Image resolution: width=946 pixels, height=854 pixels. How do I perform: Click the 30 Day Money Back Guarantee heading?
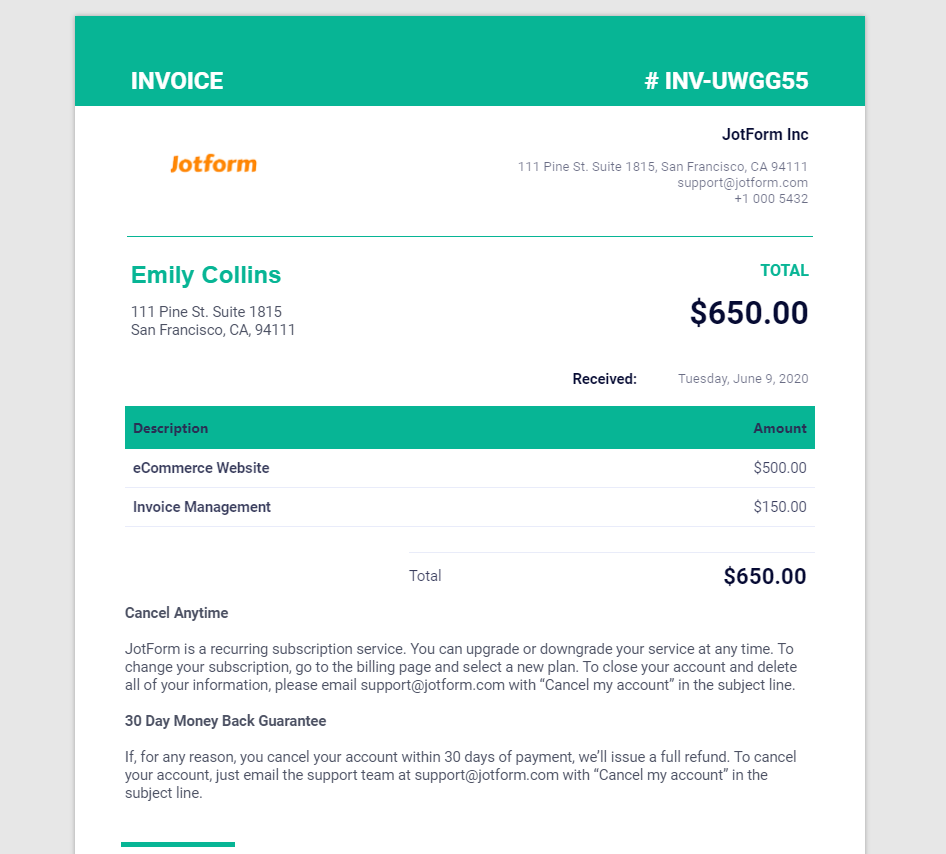226,721
